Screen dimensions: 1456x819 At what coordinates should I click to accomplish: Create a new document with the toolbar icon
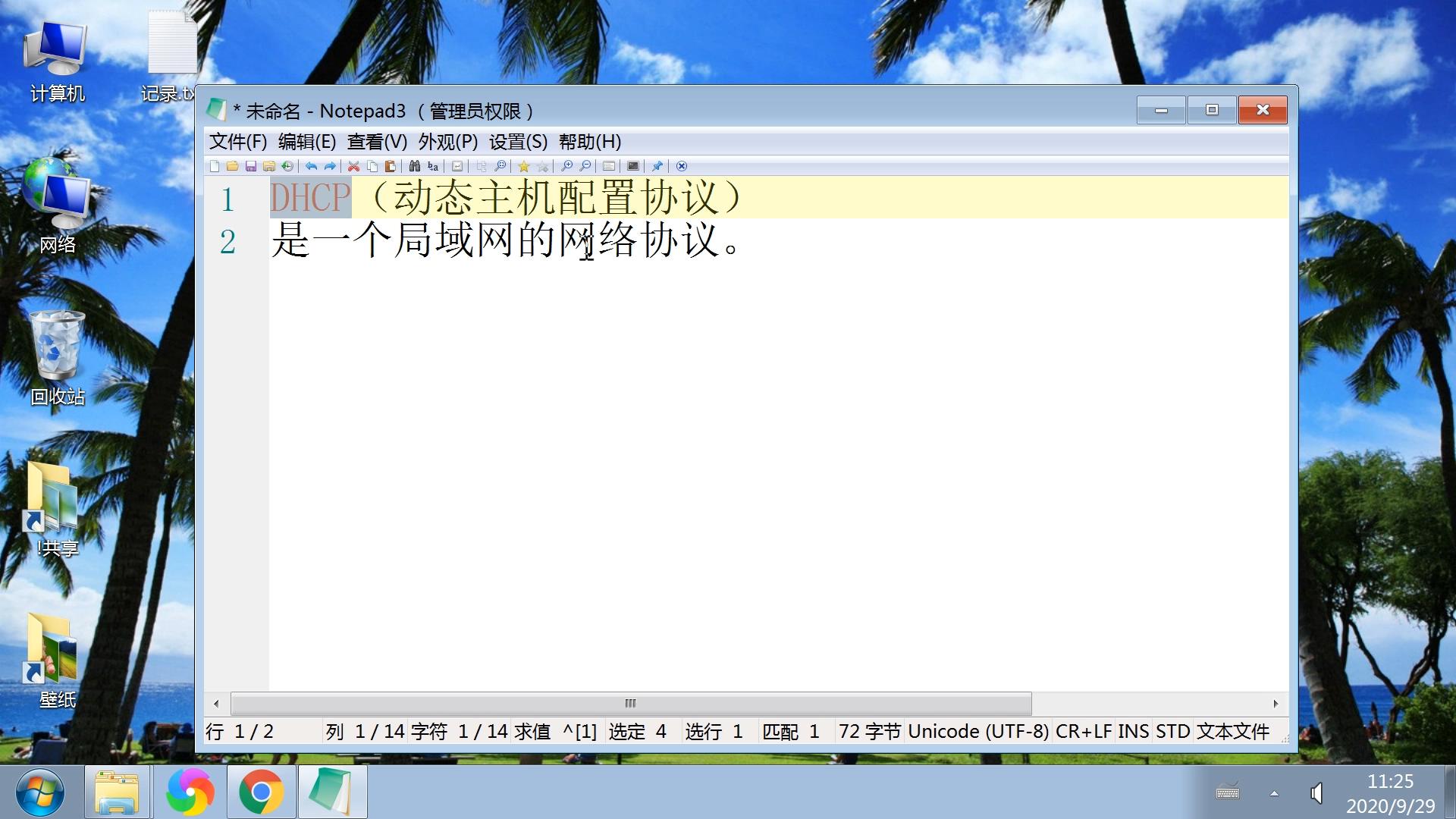tap(214, 166)
